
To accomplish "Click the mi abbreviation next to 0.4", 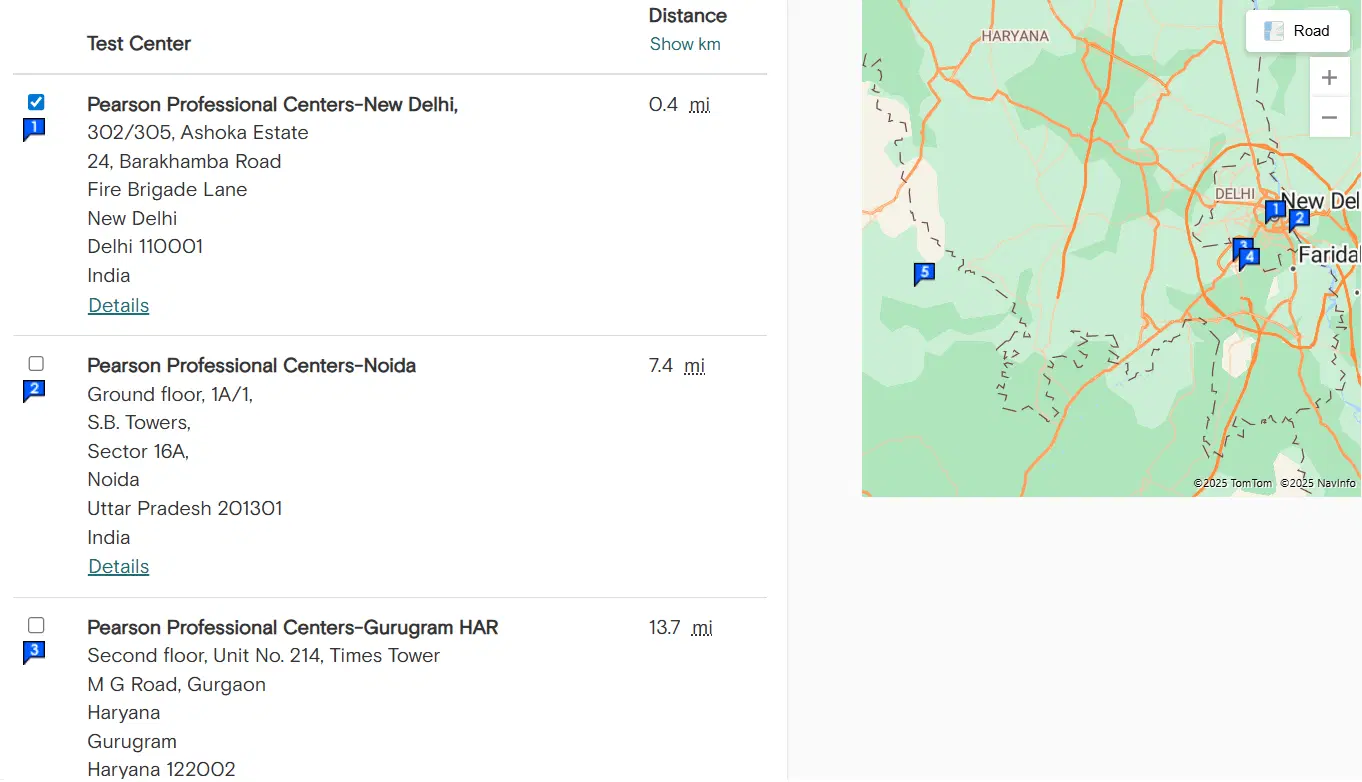I will point(700,105).
